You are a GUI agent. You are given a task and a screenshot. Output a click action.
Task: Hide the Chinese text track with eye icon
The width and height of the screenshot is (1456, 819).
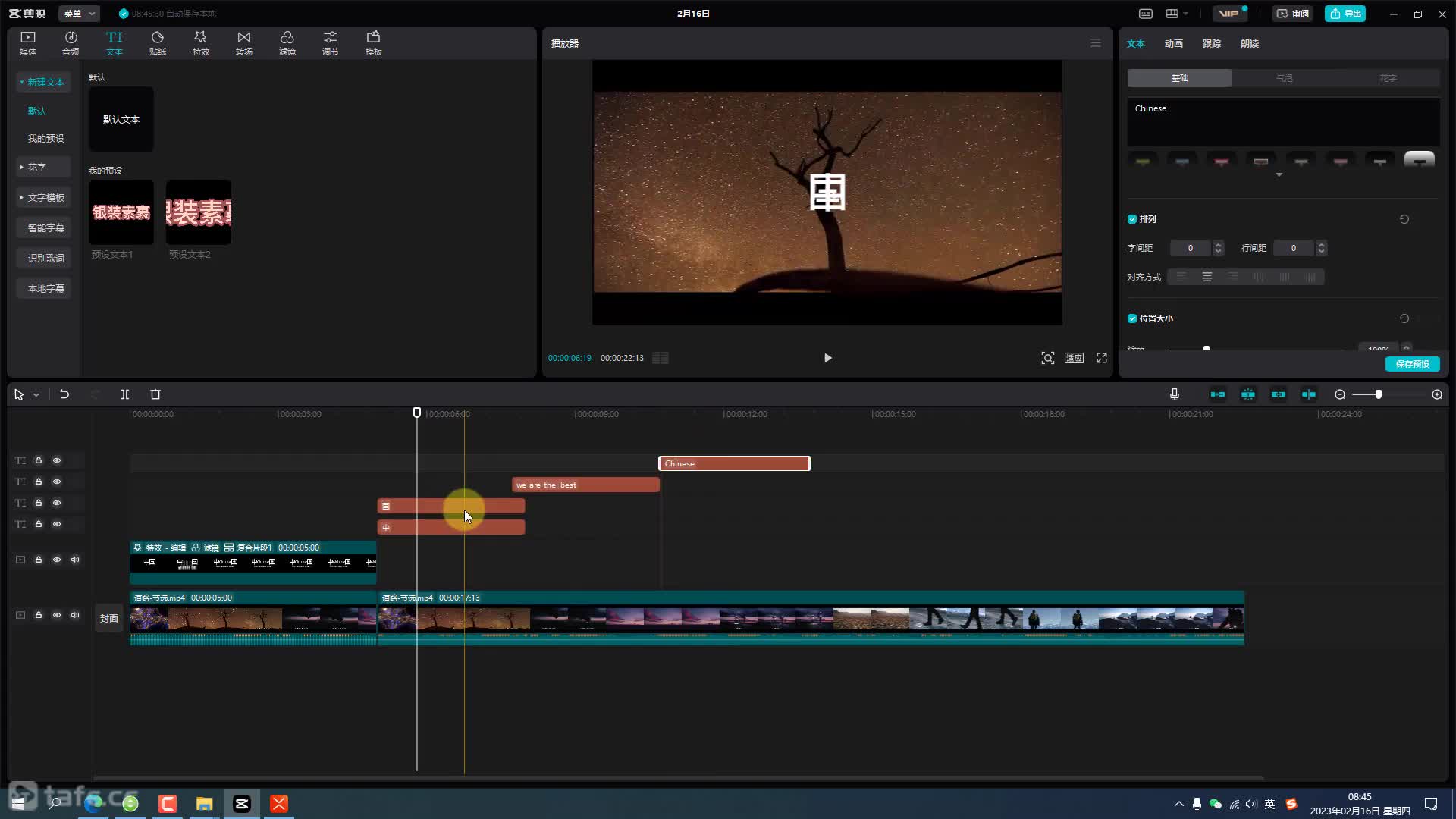point(57,460)
